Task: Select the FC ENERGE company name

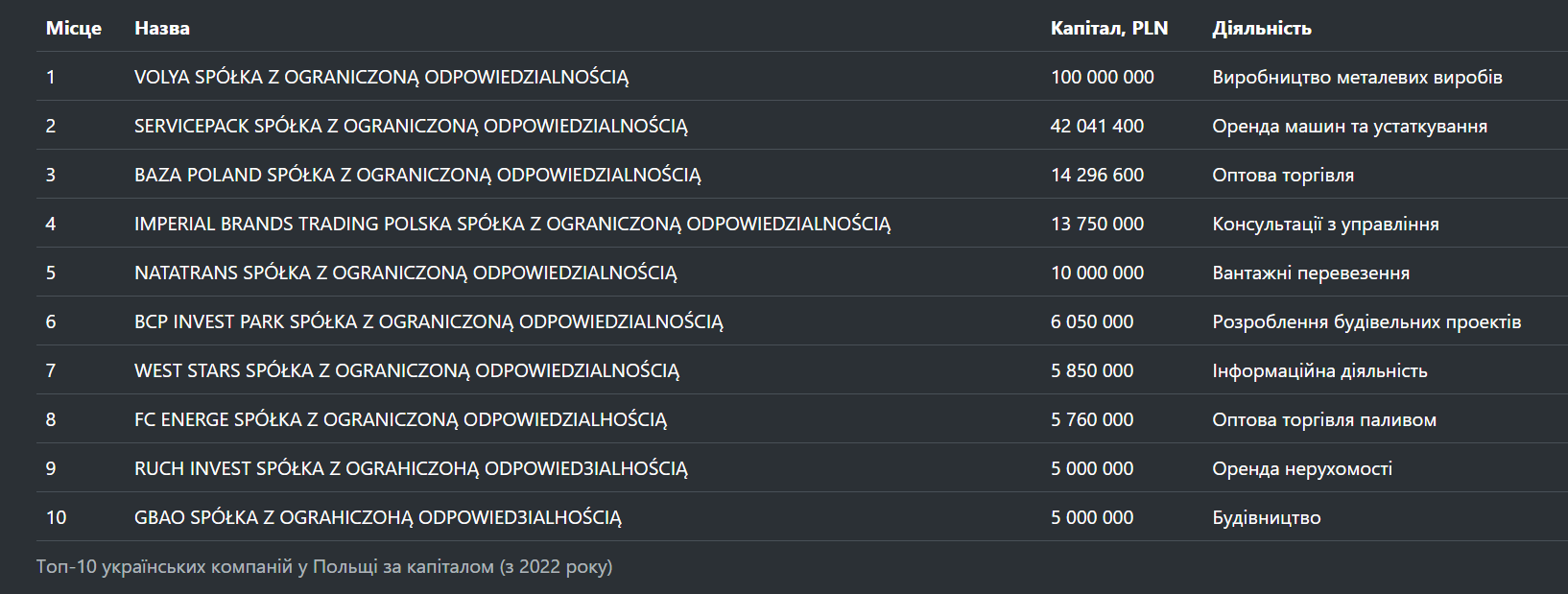Action: coord(400,419)
